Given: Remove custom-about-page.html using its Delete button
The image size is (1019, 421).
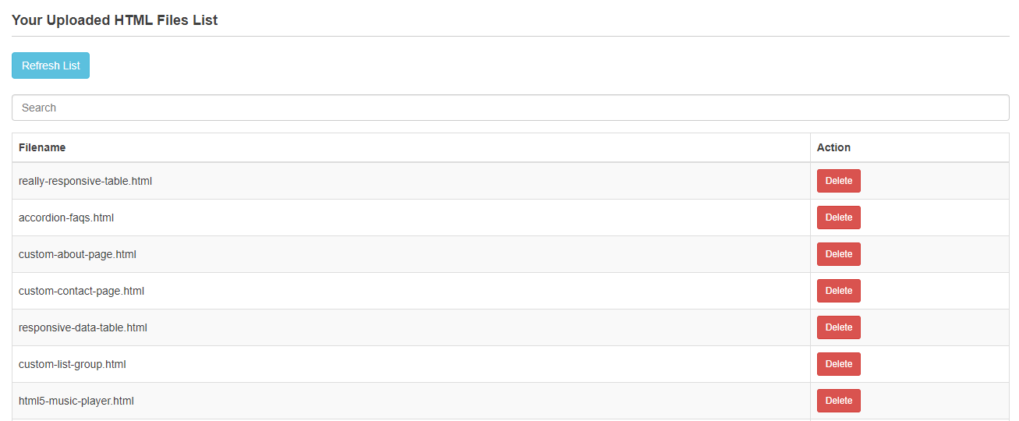Looking at the screenshot, I should (838, 254).
